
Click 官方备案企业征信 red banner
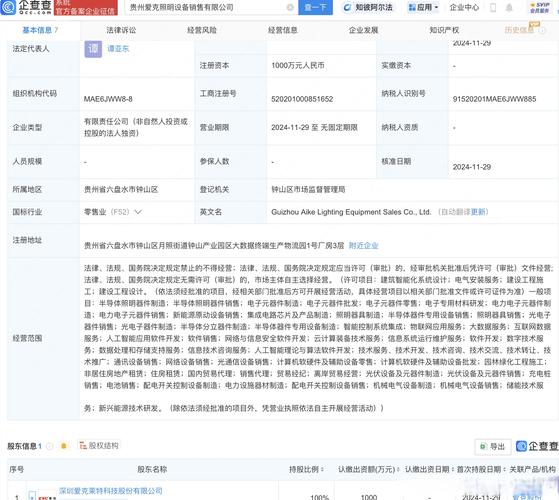(x=86, y=8)
